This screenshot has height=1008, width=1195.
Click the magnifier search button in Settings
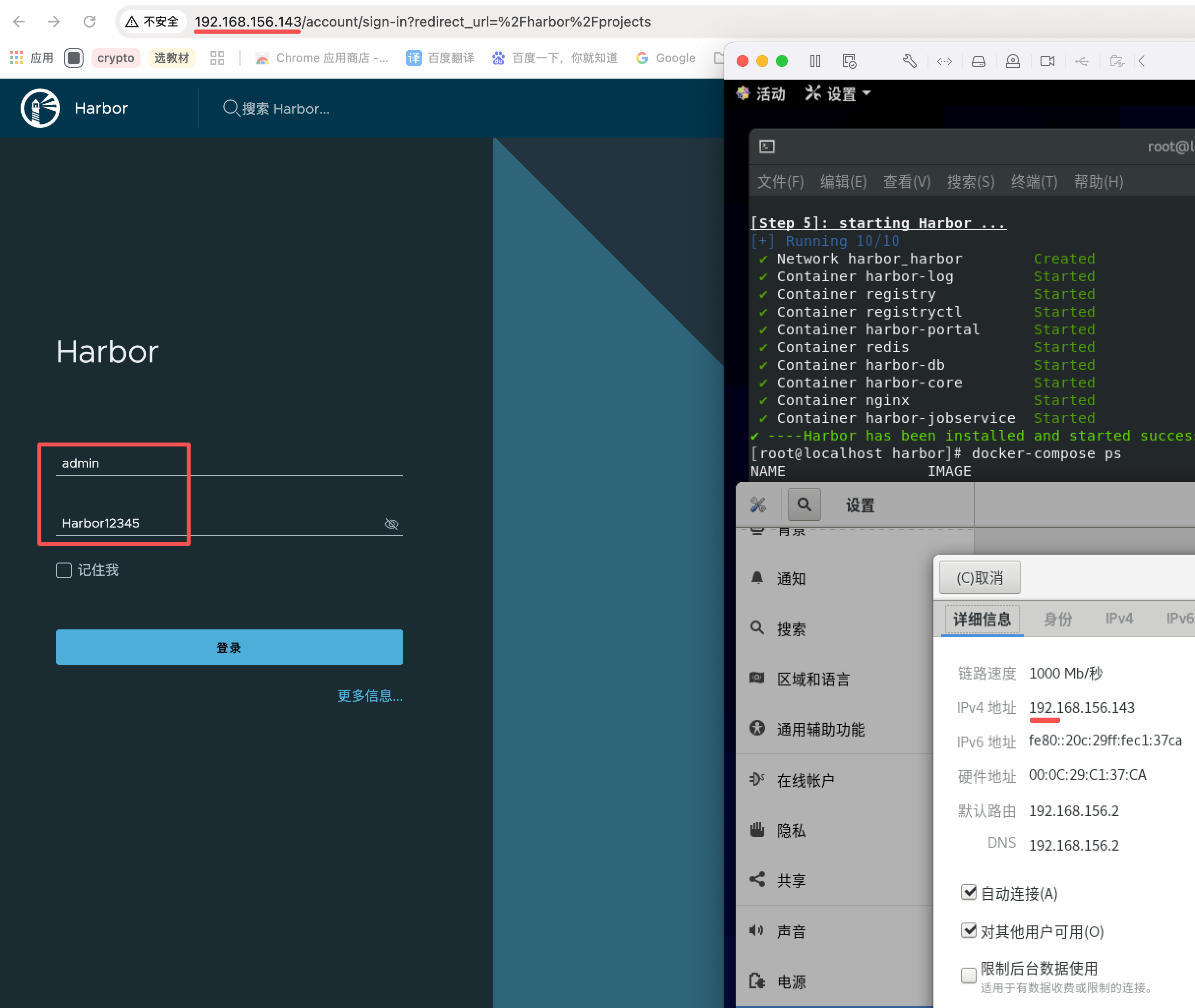click(x=804, y=504)
